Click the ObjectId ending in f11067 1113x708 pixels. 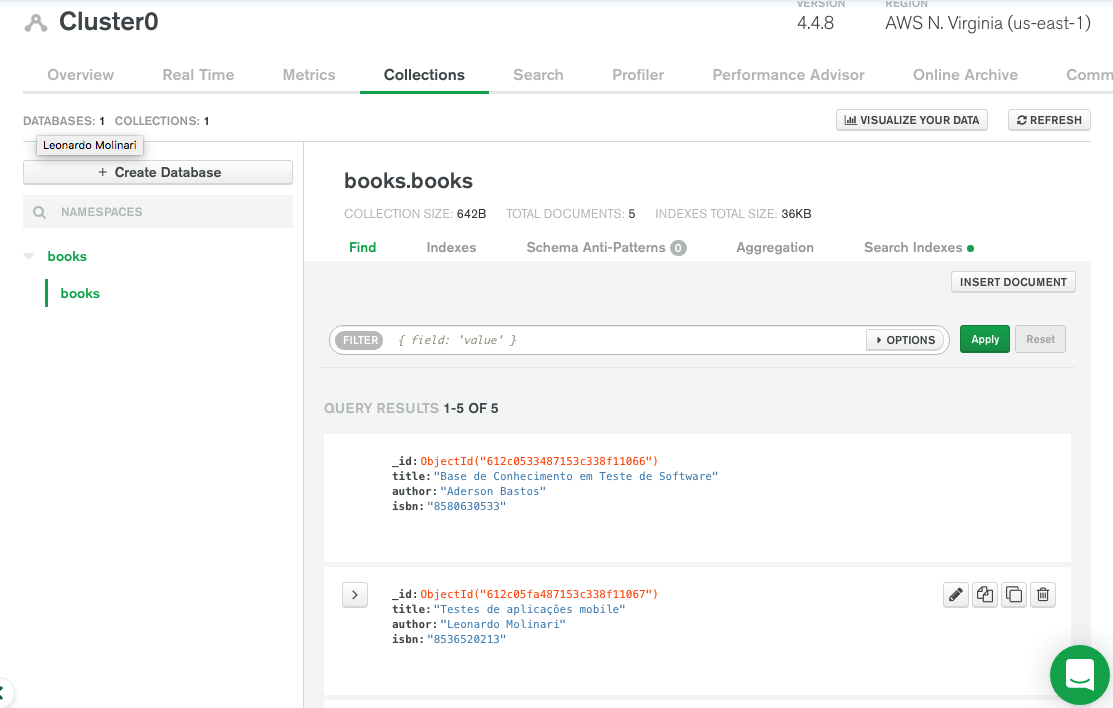coord(539,594)
